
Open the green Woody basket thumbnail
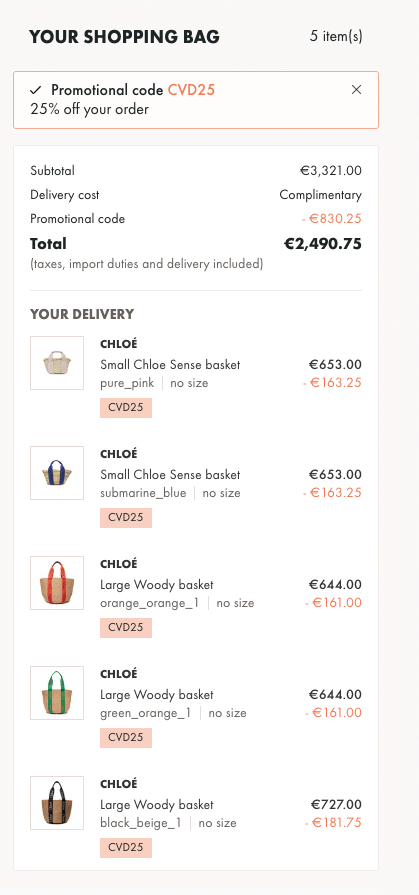tap(57, 694)
